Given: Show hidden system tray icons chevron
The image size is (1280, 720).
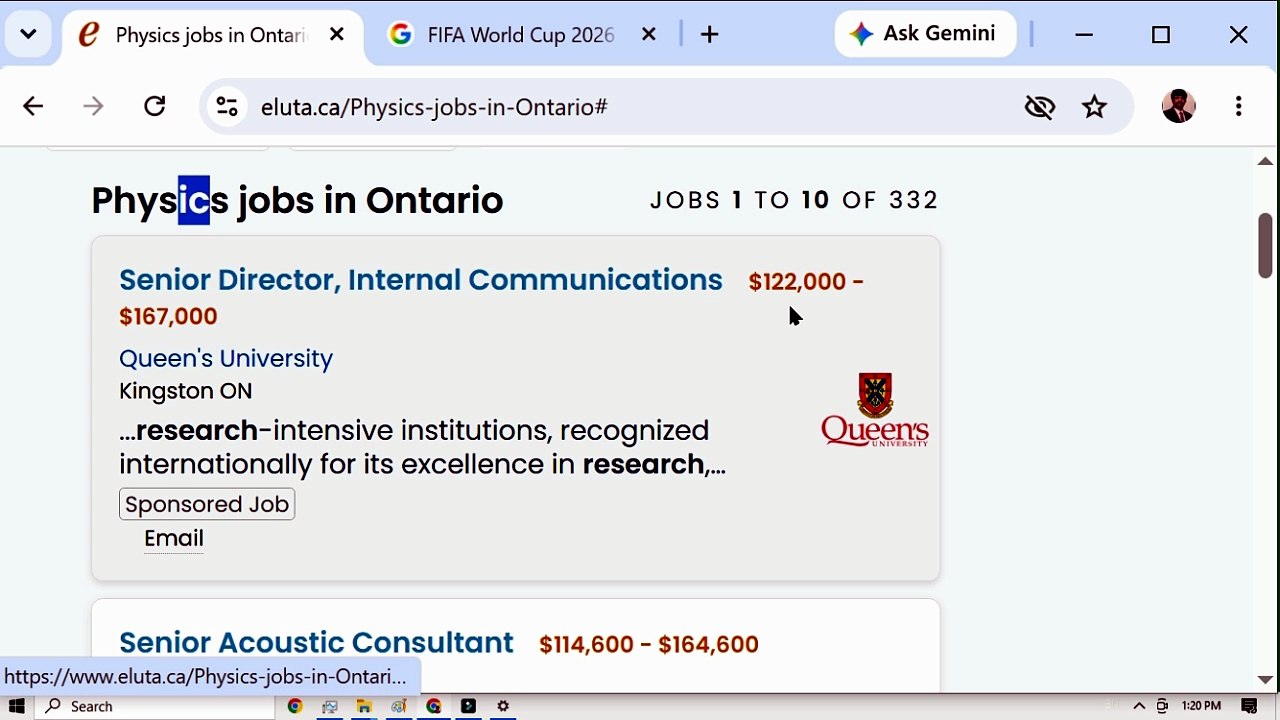Looking at the screenshot, I should [1139, 706].
